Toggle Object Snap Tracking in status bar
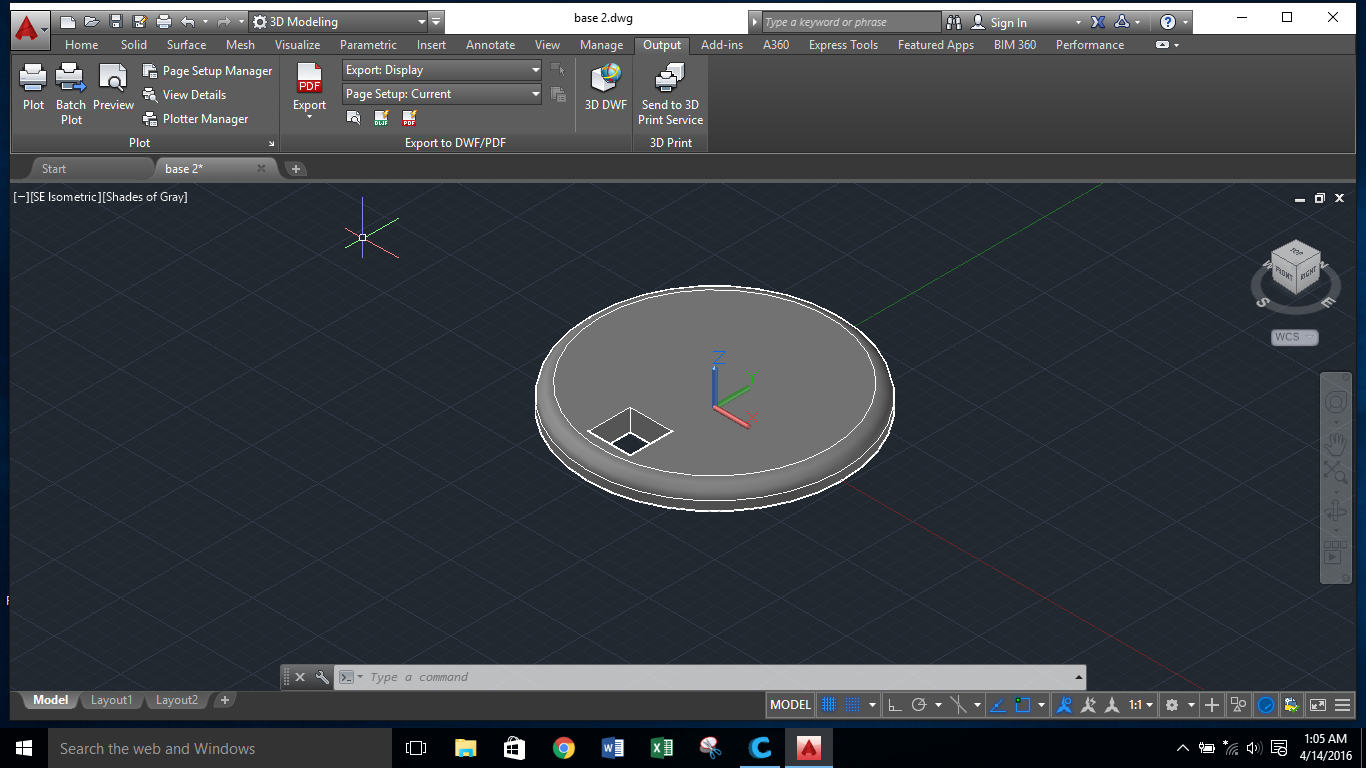Viewport: 1366px width, 768px height. click(x=997, y=705)
